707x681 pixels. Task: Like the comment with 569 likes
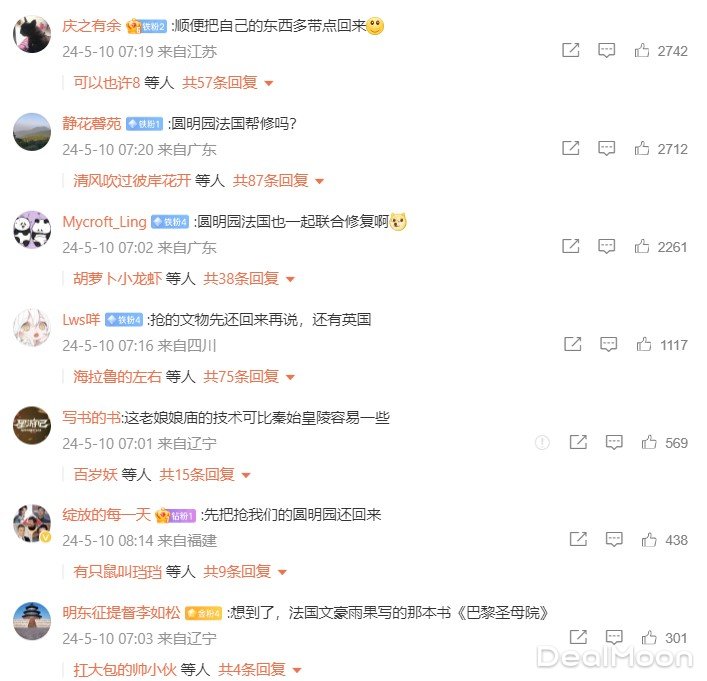click(x=649, y=442)
